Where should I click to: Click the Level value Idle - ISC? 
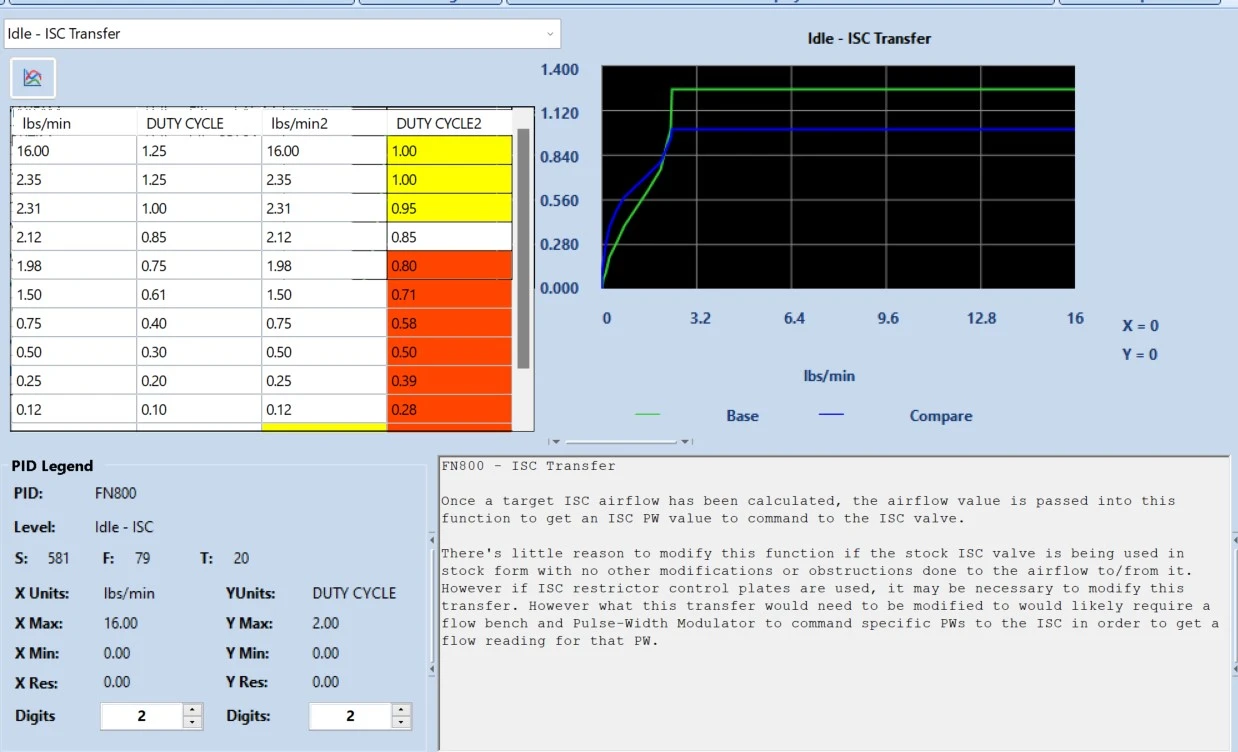point(124,527)
